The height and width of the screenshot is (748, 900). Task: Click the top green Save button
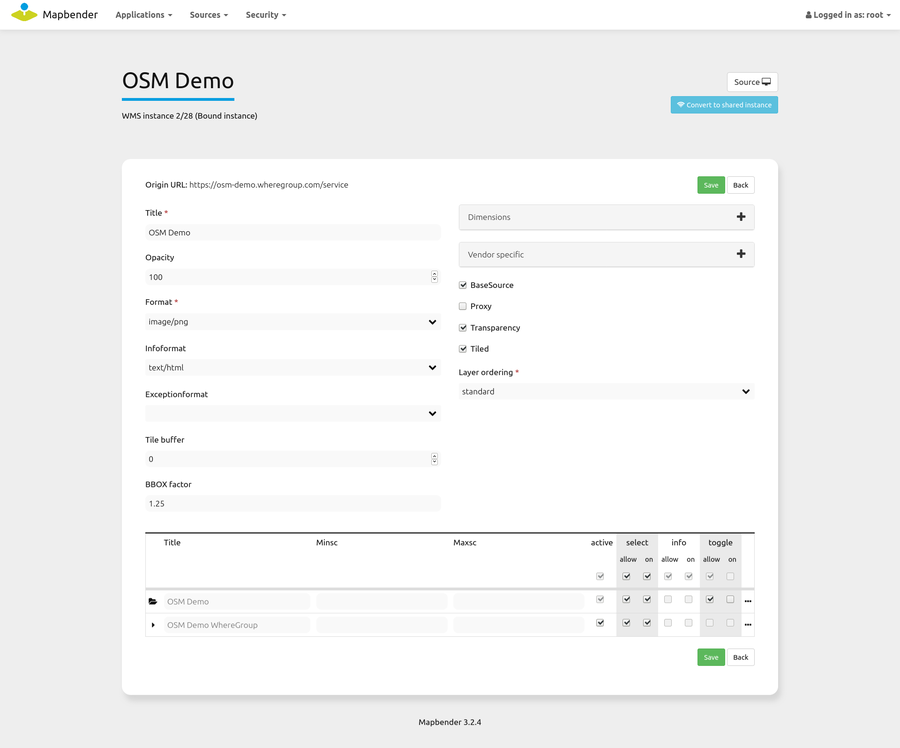click(x=710, y=185)
